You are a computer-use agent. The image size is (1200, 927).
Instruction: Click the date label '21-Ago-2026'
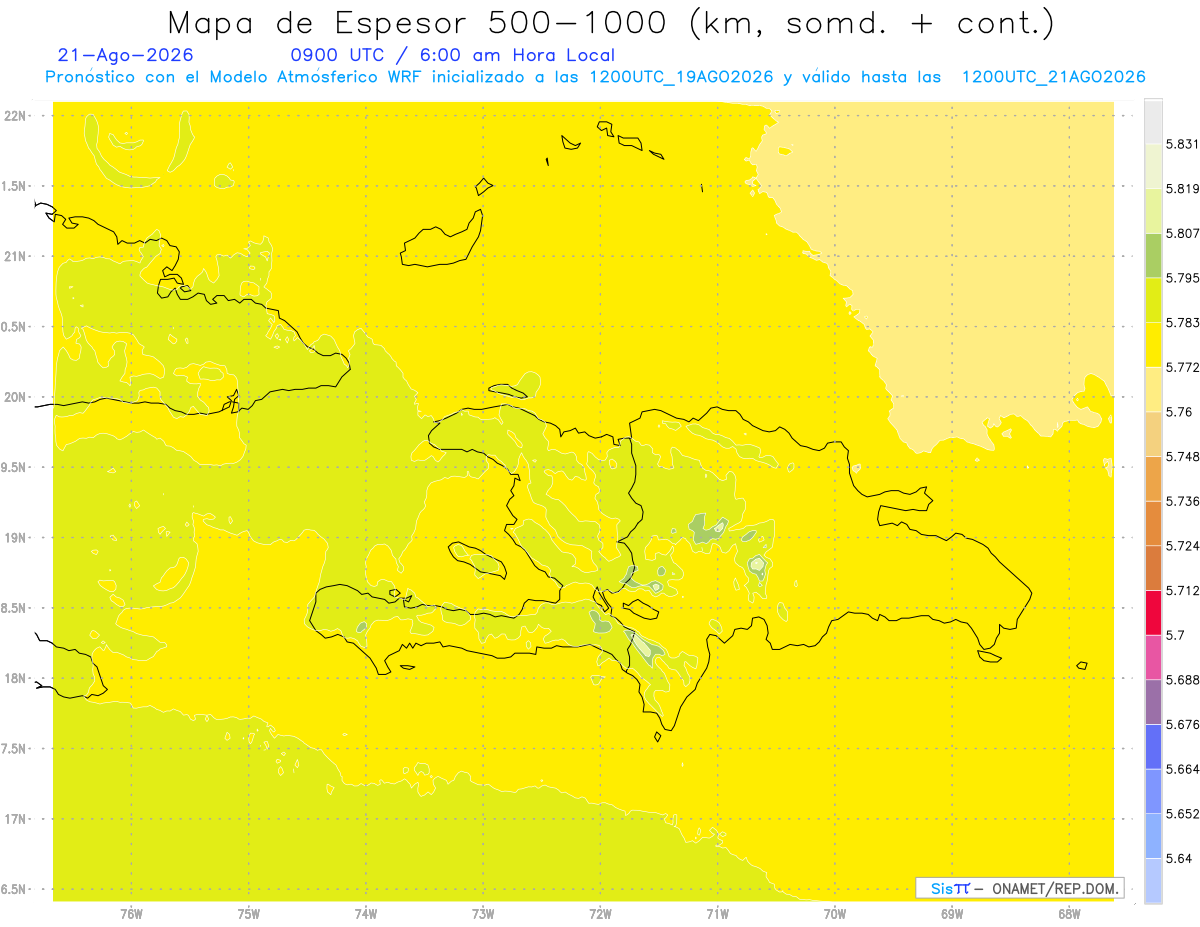pos(126,55)
